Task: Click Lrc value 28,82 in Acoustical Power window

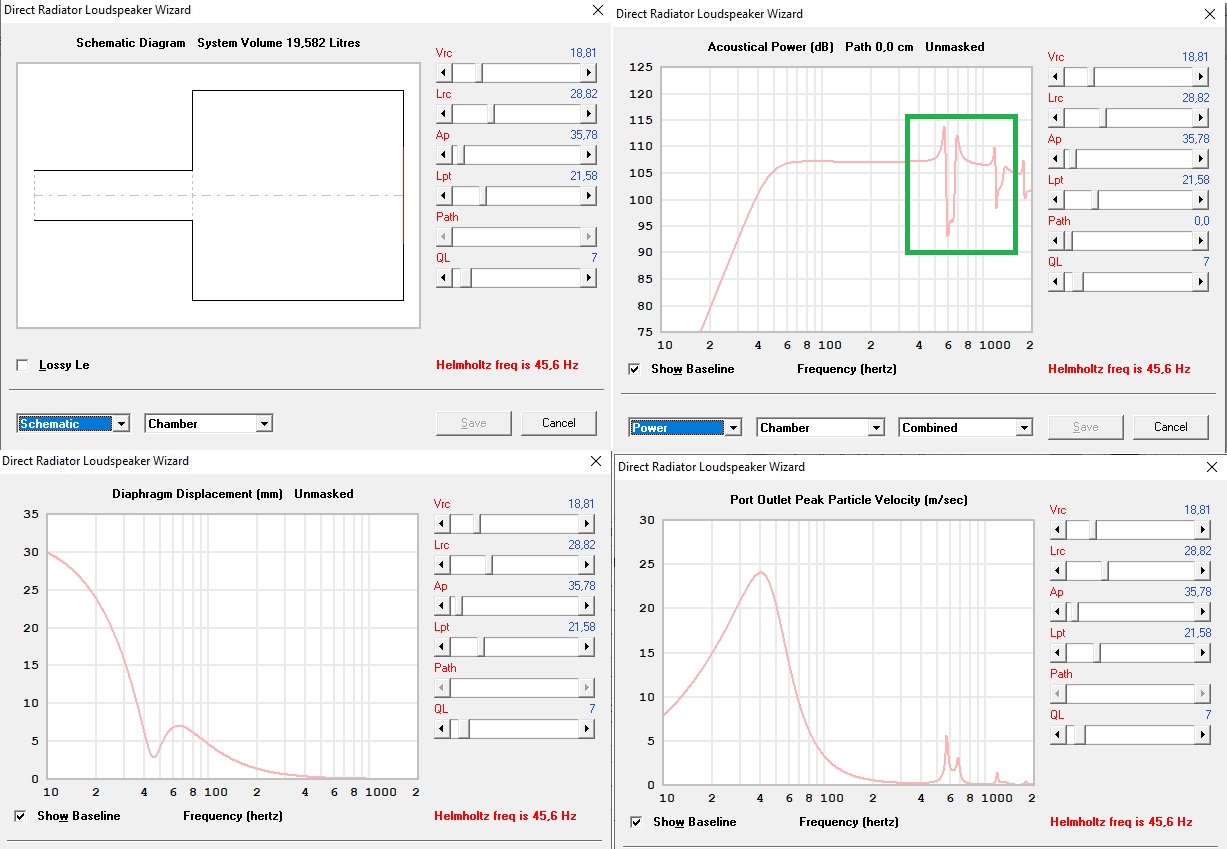Action: tap(1195, 98)
